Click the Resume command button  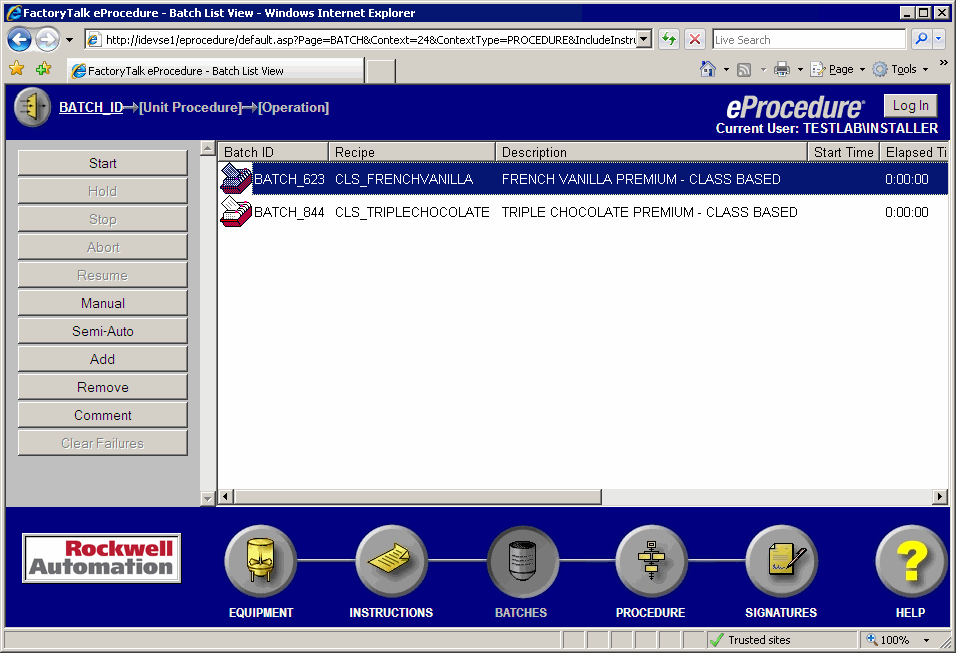(x=102, y=276)
